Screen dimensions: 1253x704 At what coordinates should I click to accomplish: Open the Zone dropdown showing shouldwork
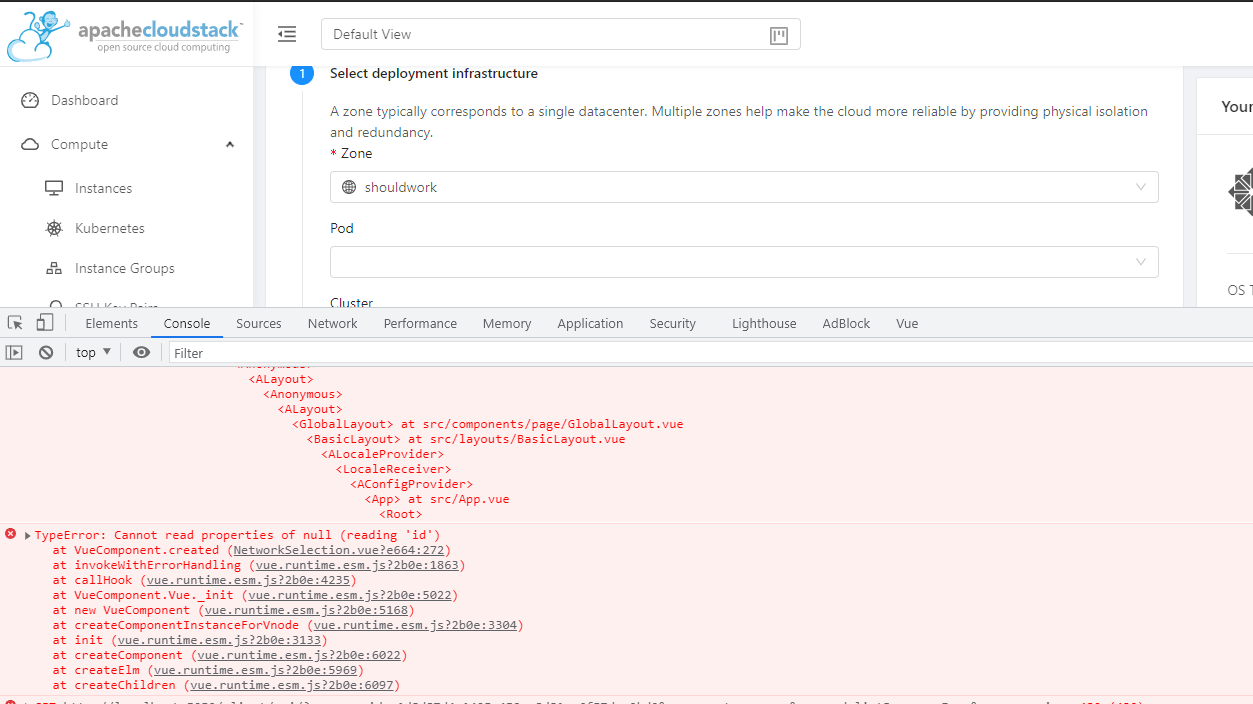[x=744, y=187]
